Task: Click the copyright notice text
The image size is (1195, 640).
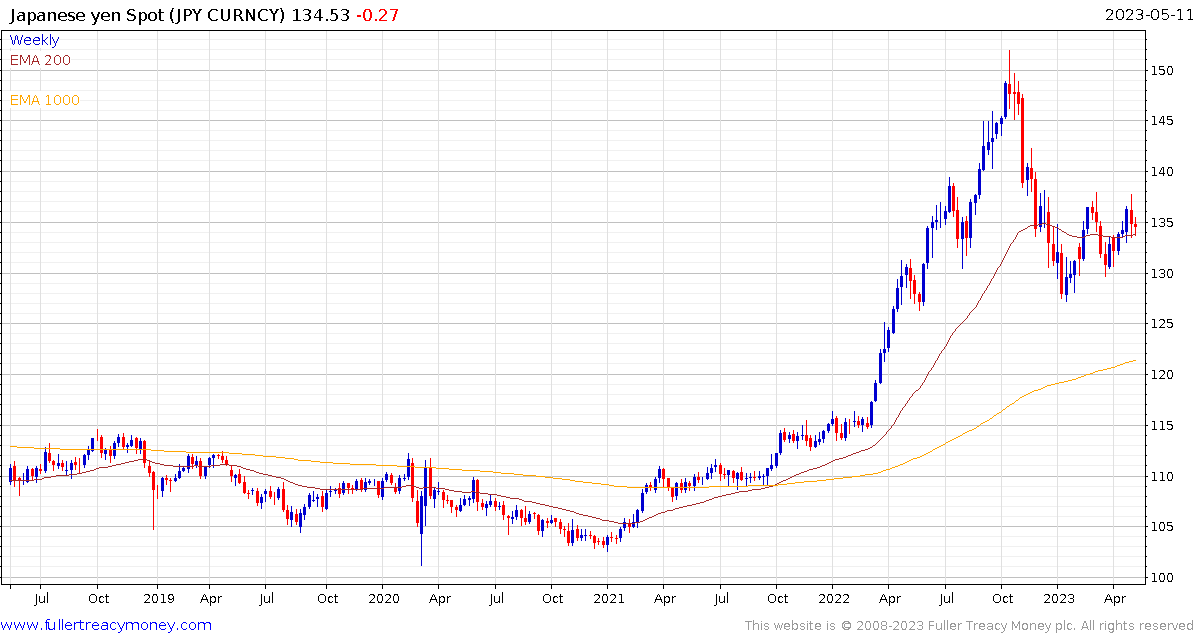Action: click(968, 626)
